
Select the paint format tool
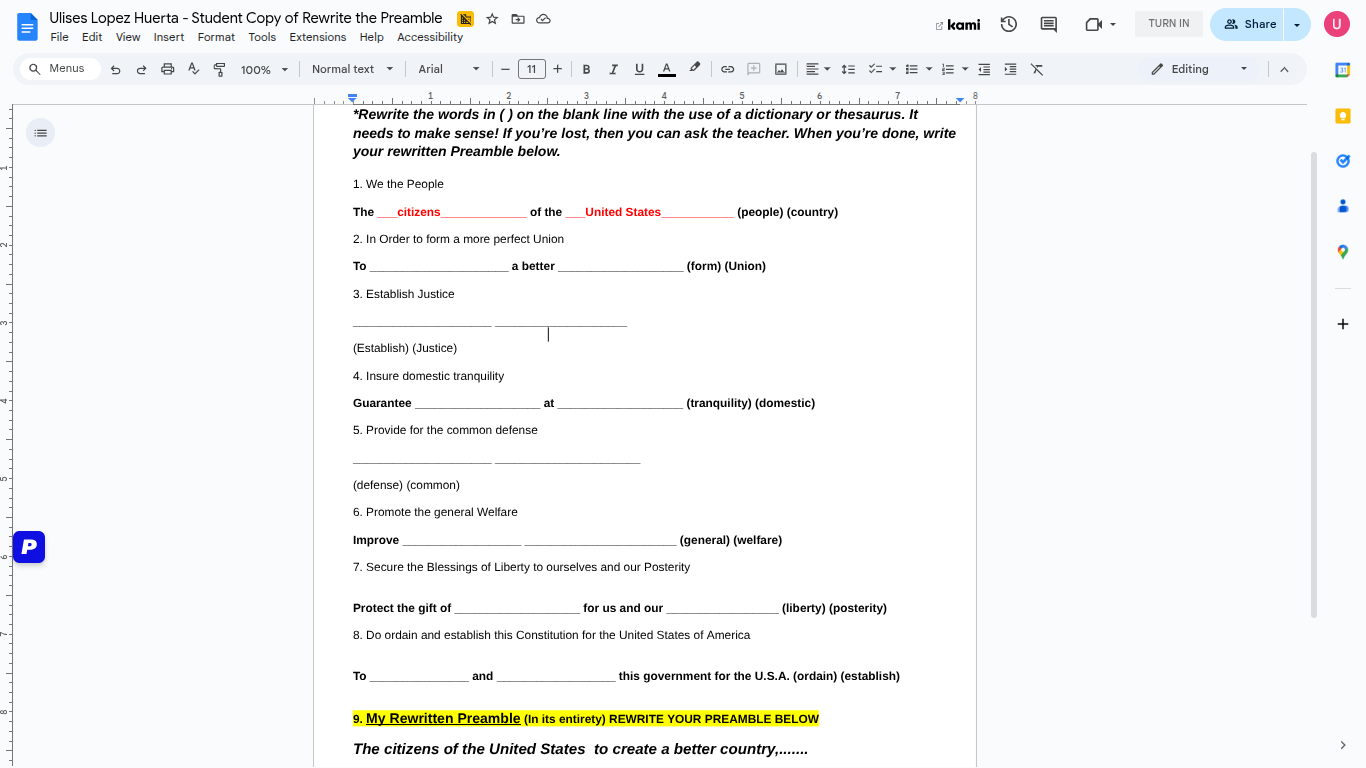point(218,69)
